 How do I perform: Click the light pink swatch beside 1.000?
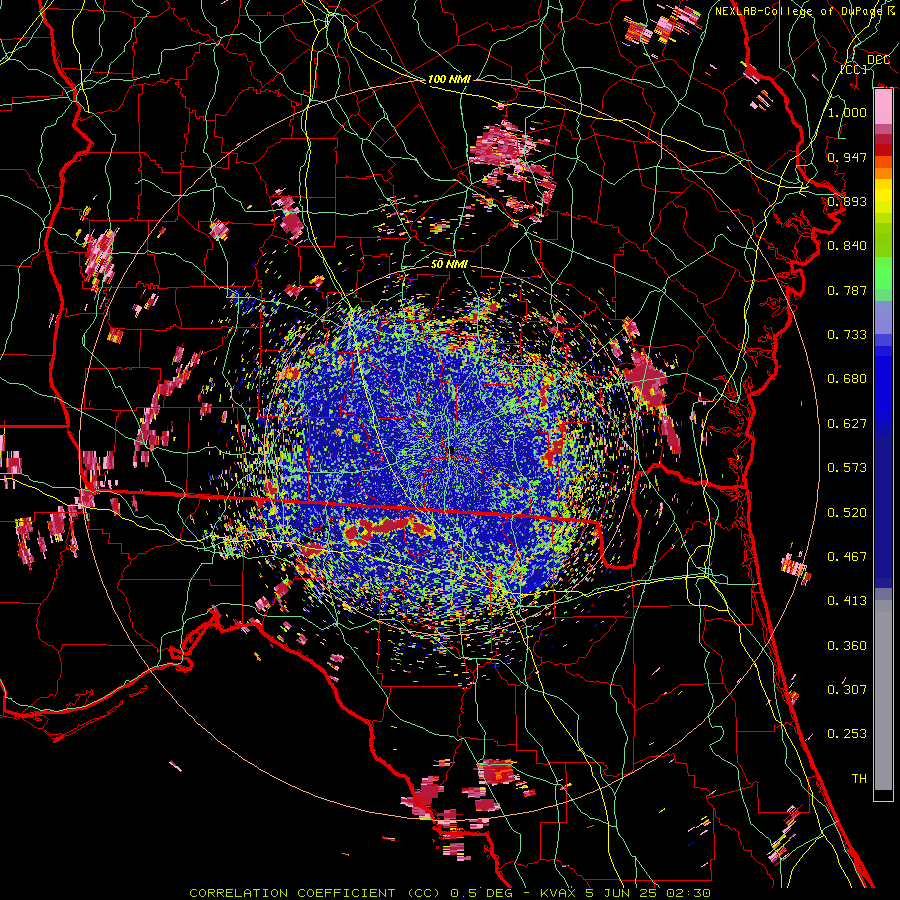(883, 107)
